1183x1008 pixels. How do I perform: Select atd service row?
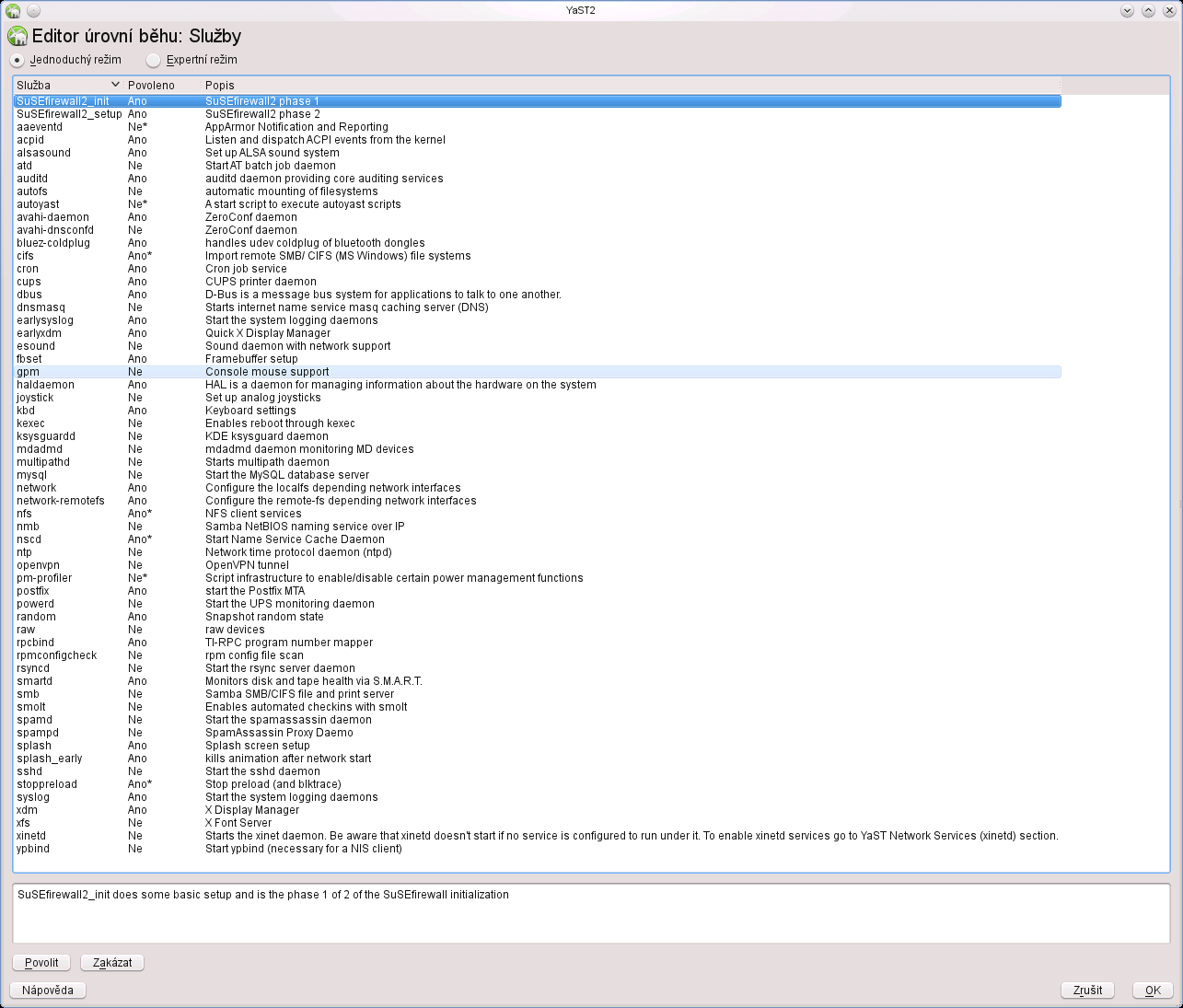(538, 166)
